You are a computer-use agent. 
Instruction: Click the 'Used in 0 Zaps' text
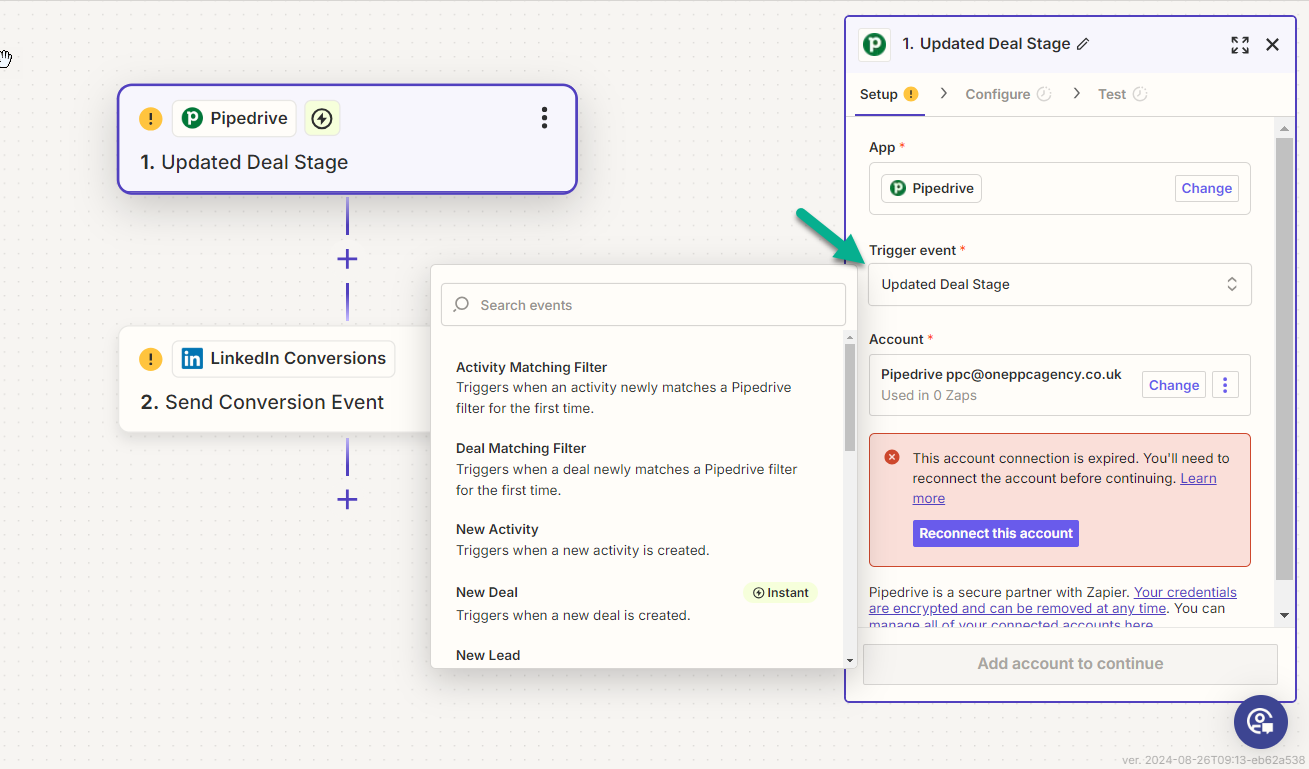(929, 395)
